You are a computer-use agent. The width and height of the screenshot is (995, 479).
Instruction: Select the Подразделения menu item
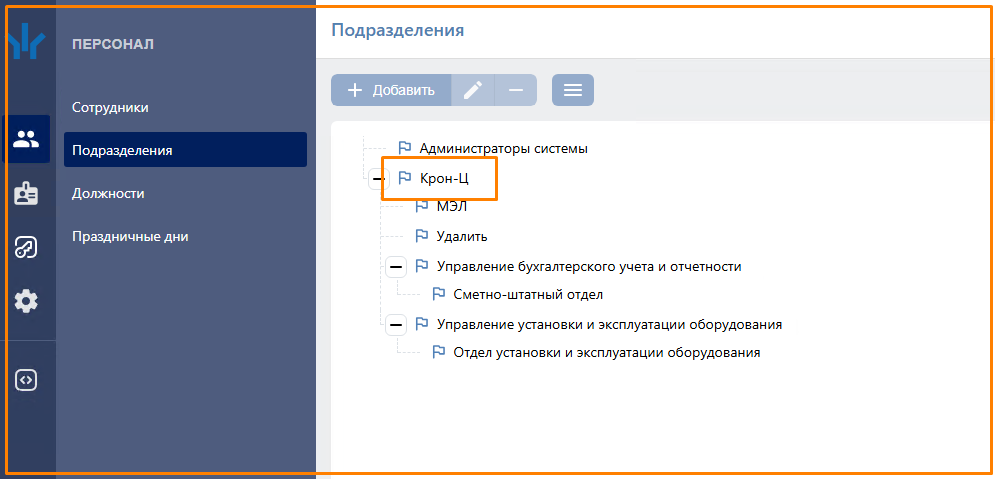tap(122, 150)
